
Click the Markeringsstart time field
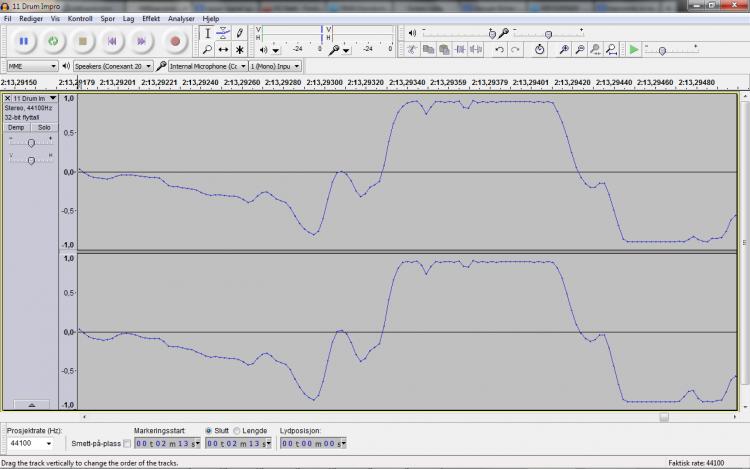167,444
